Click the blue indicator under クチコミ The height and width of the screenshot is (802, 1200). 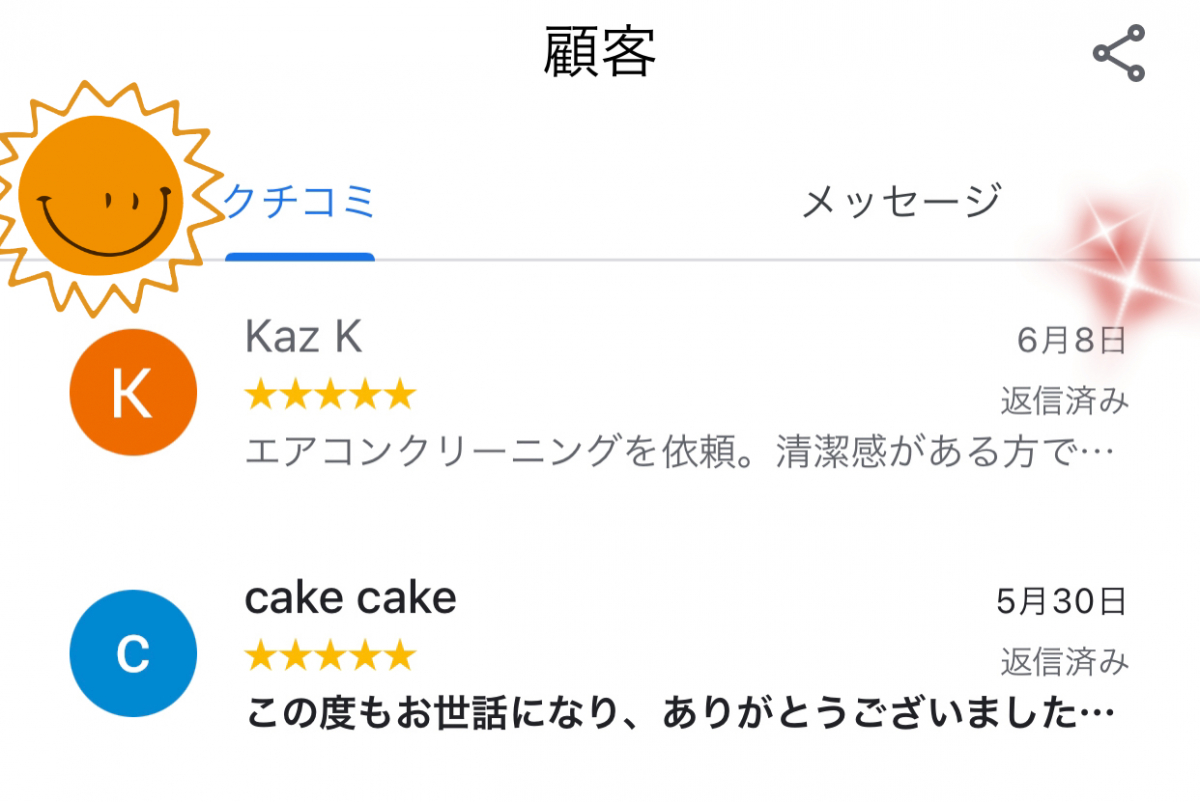pyautogui.click(x=299, y=257)
